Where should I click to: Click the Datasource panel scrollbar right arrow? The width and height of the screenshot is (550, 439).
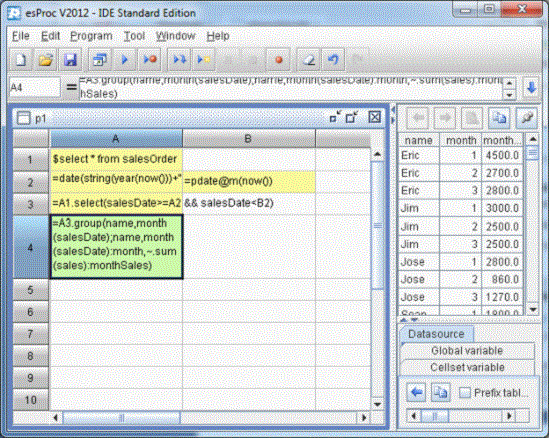pyautogui.click(x=509, y=416)
